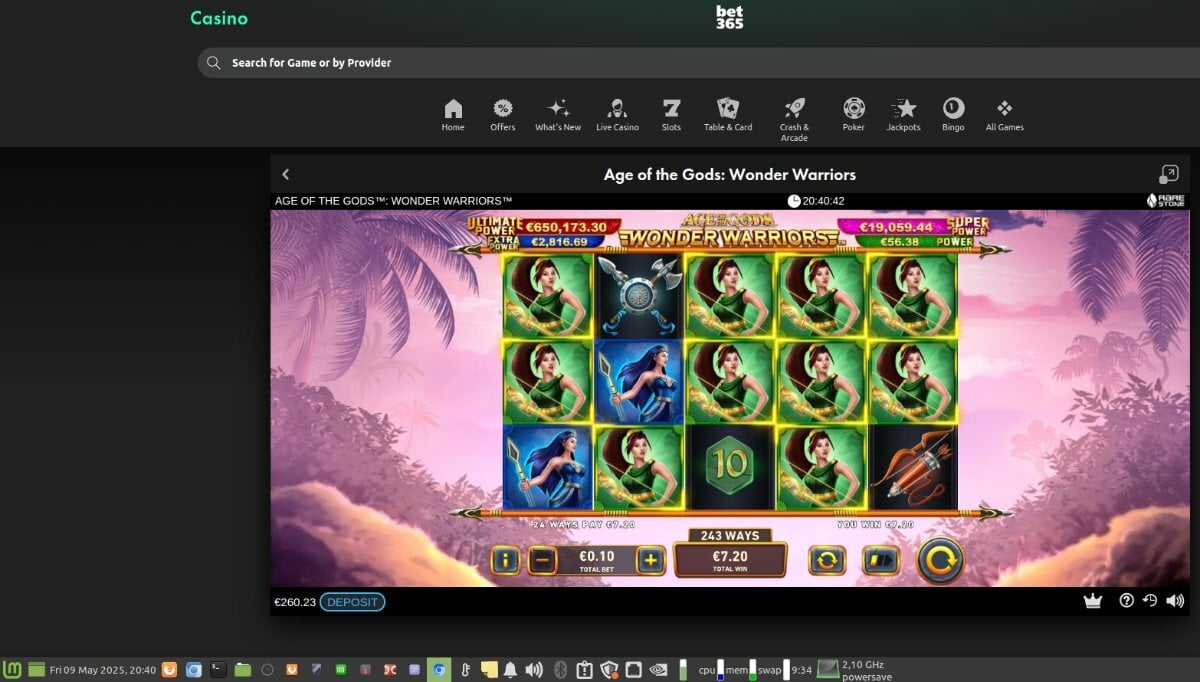Screen dimensions: 1200x682
Task: Click the search magnifier icon
Action: click(213, 63)
